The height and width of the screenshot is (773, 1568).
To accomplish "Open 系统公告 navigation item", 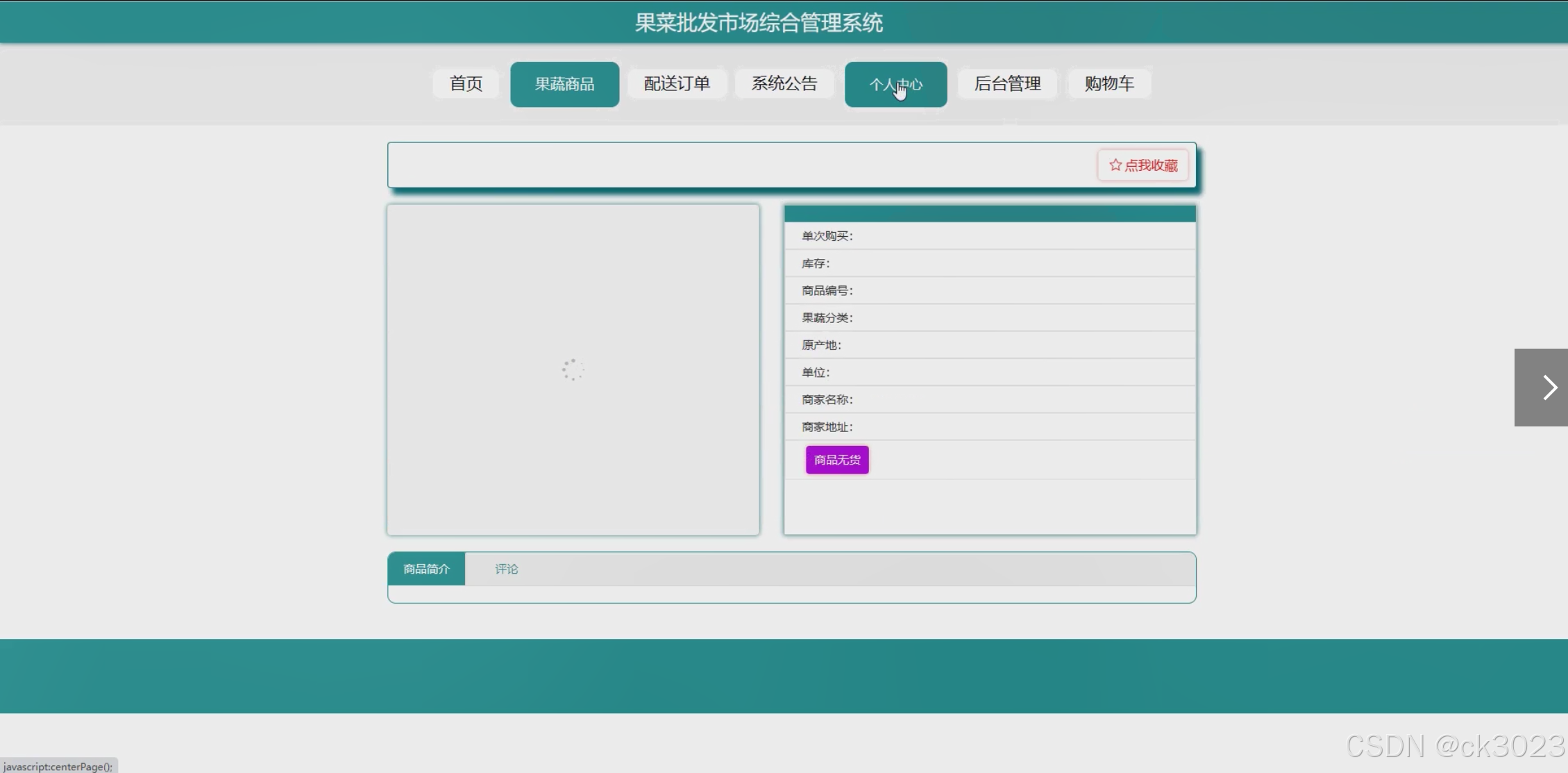I will click(784, 84).
